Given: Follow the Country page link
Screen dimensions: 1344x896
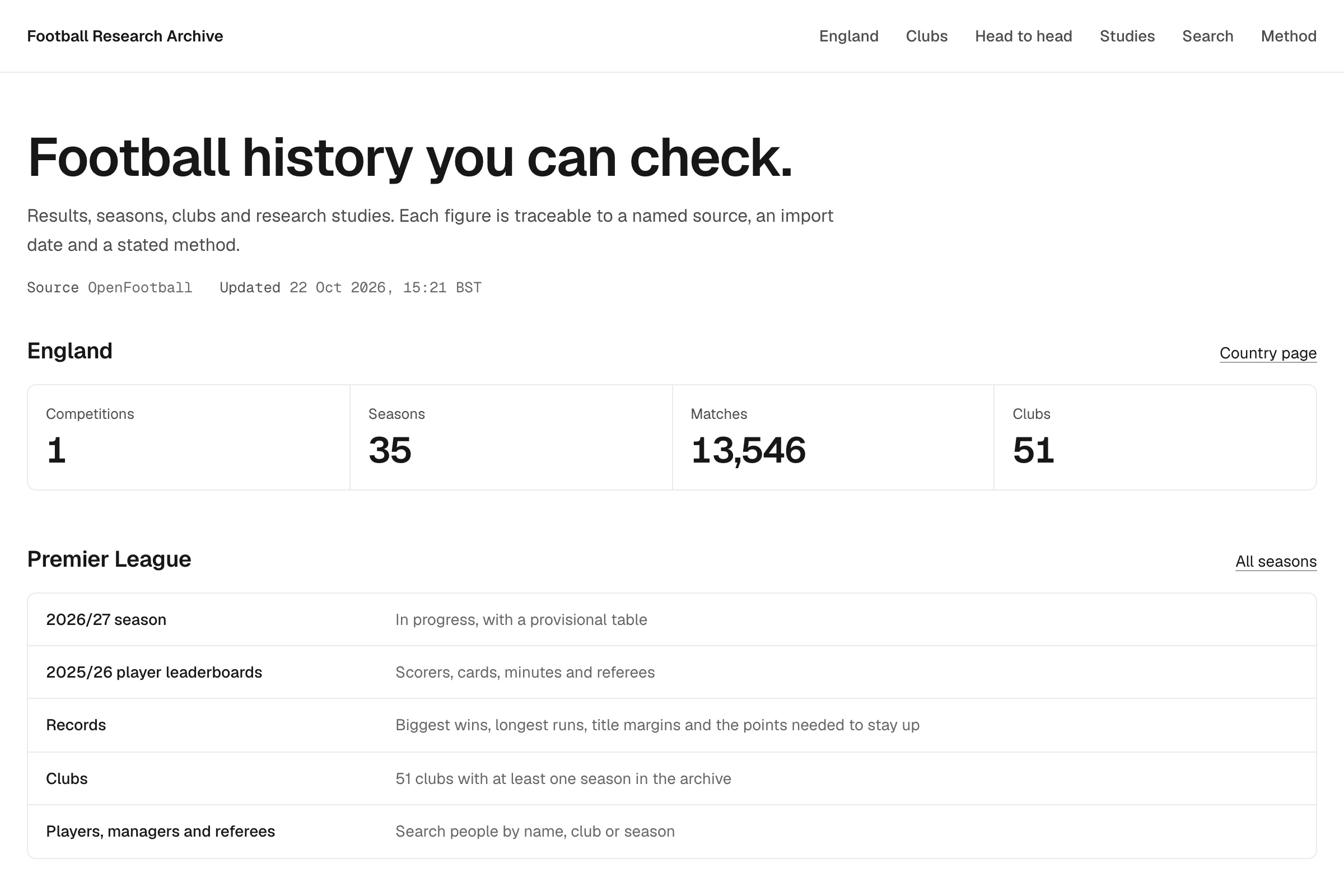Looking at the screenshot, I should 1268,353.
